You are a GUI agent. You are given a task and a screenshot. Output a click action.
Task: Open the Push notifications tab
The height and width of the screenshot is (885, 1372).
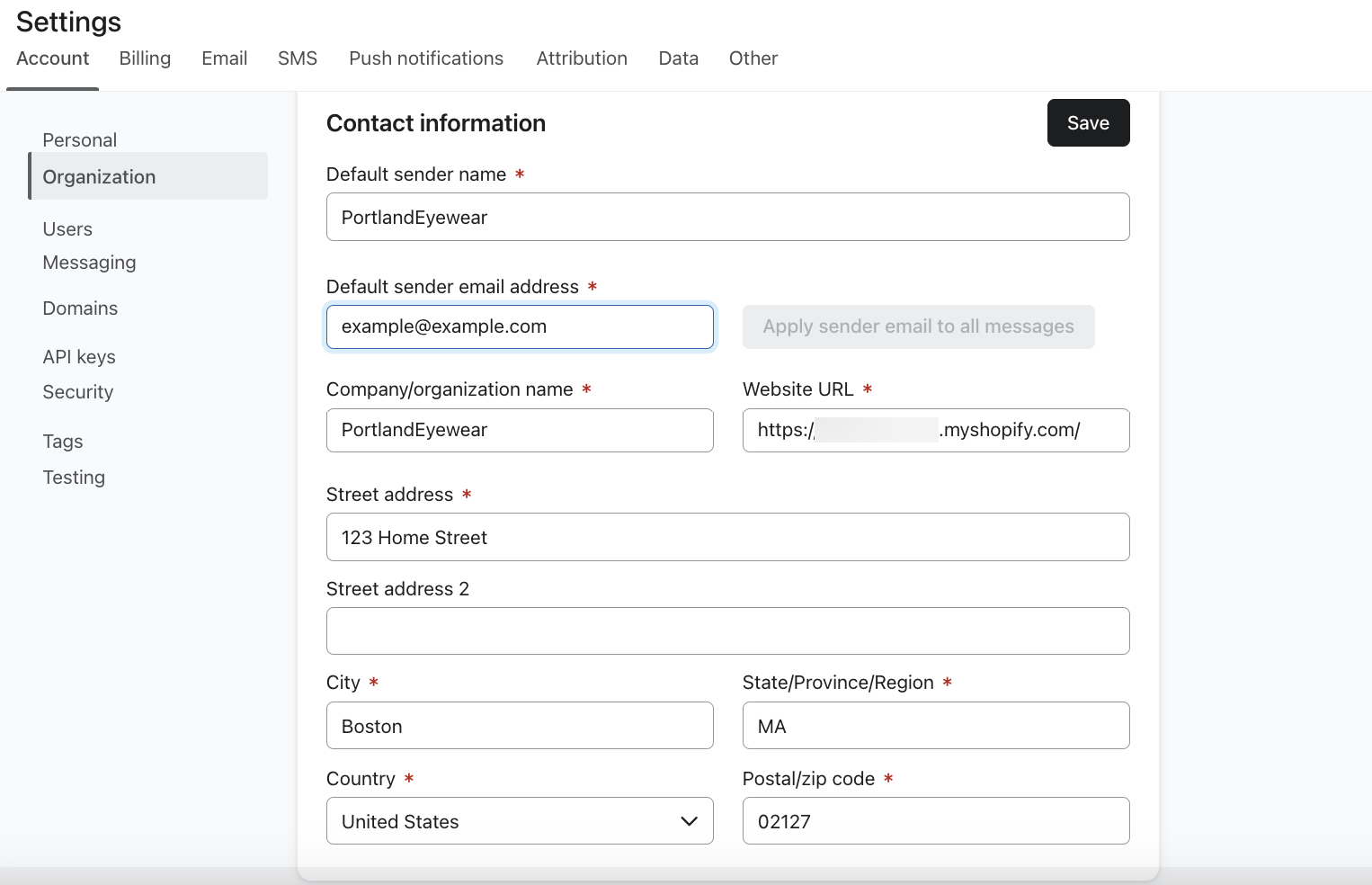coord(426,58)
